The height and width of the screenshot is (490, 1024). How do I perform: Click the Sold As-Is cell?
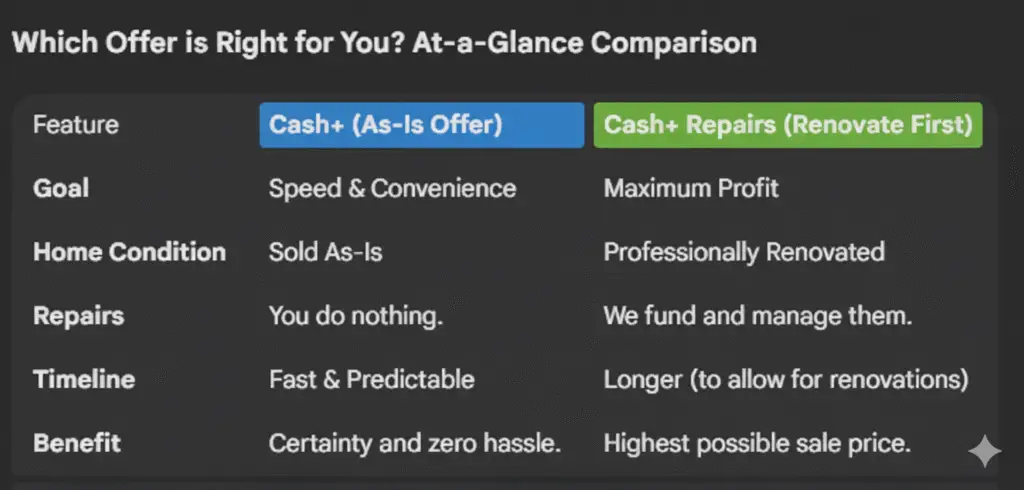coord(325,251)
